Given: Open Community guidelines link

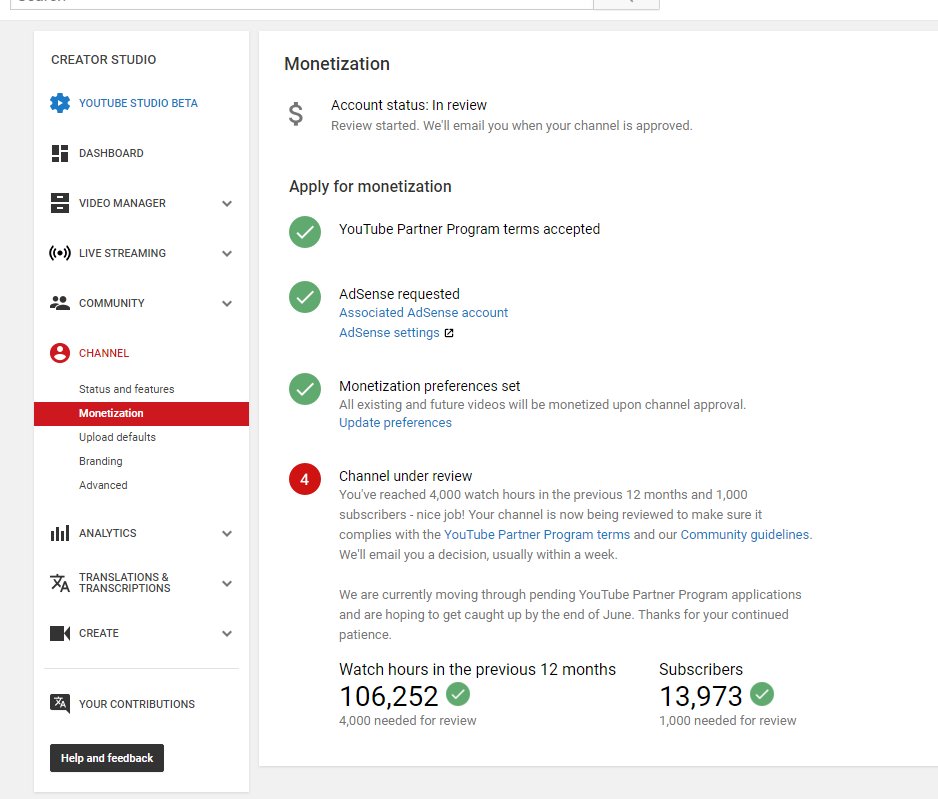Looking at the screenshot, I should [745, 534].
